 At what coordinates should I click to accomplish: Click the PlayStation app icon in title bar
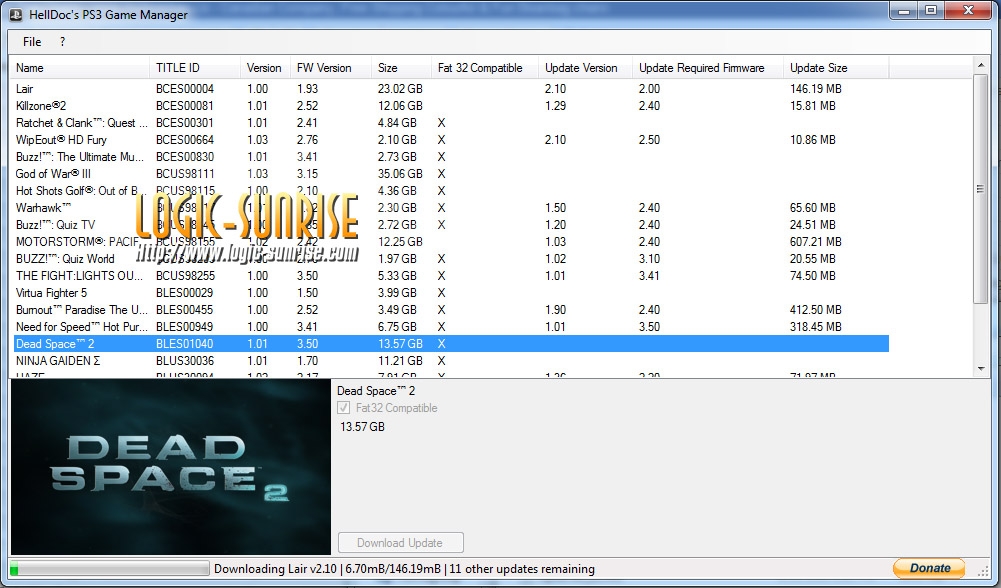tap(16, 14)
